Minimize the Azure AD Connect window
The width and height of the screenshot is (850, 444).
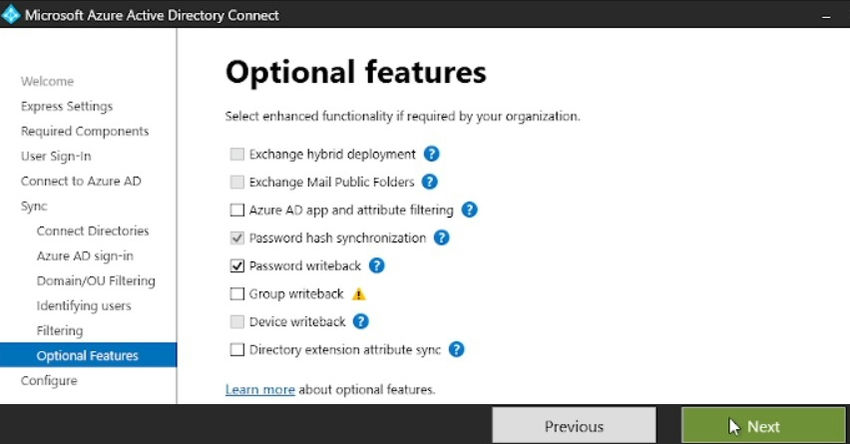[826, 16]
